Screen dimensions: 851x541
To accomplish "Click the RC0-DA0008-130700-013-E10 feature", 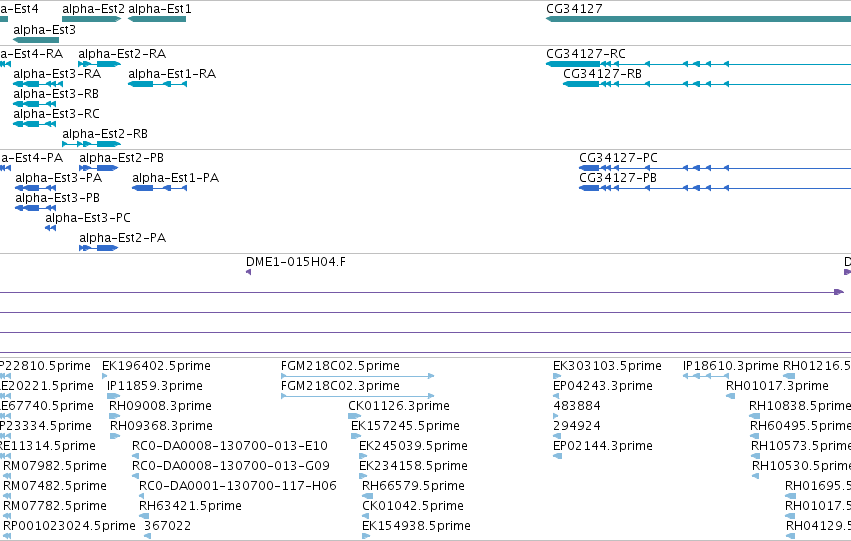I will (x=135, y=456).
